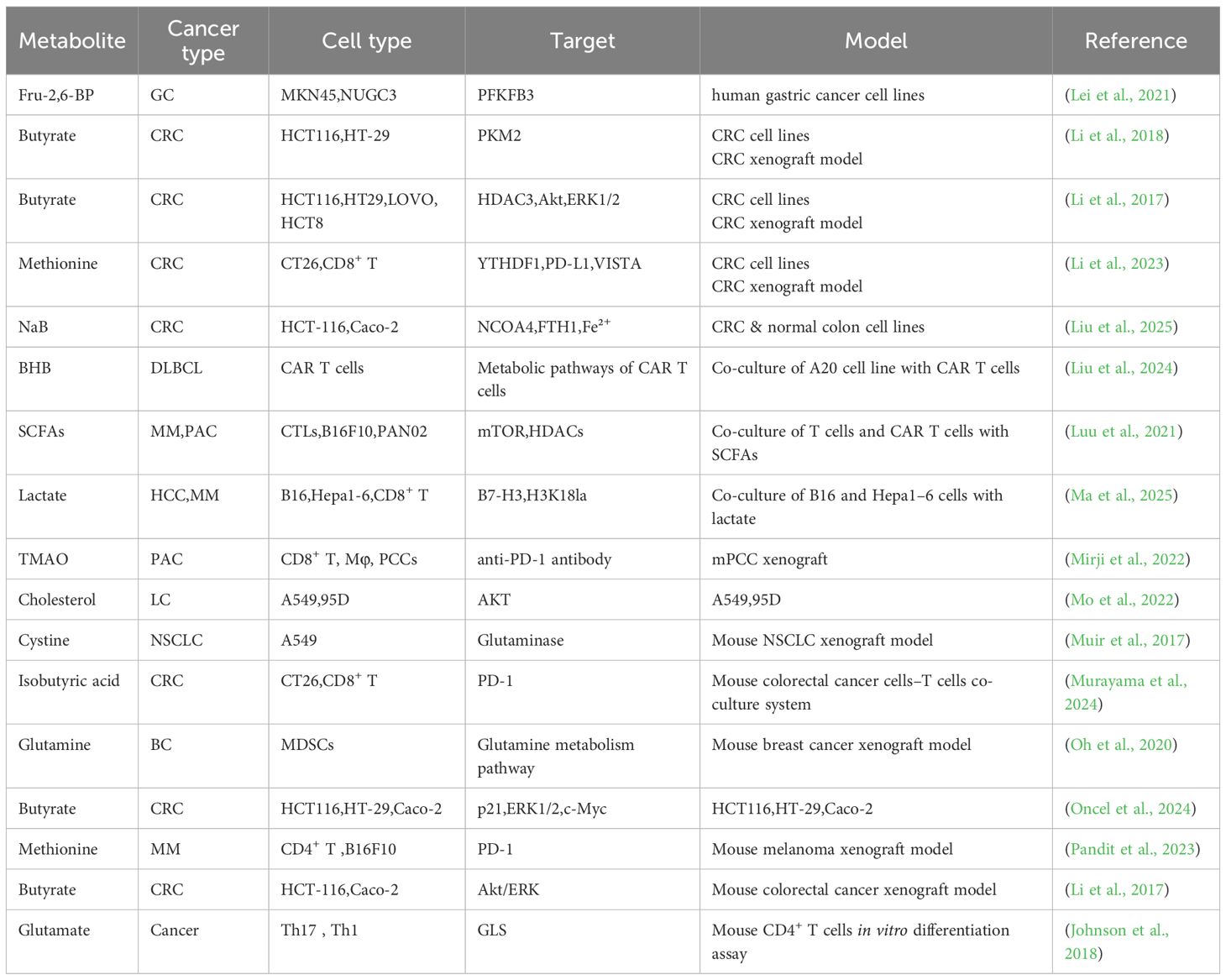Viewport: 1226px width, 980px height.
Task: Follow the Ma et al., 2025 reference
Action: coord(1121,495)
